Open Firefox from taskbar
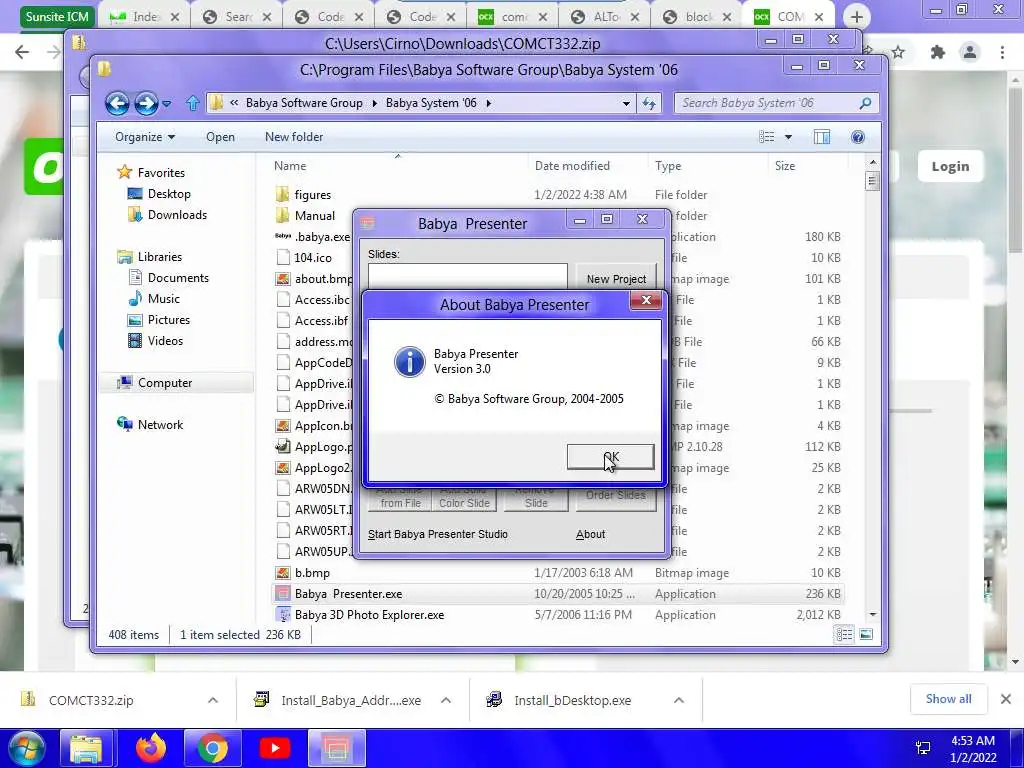The width and height of the screenshot is (1024, 768). click(x=150, y=748)
